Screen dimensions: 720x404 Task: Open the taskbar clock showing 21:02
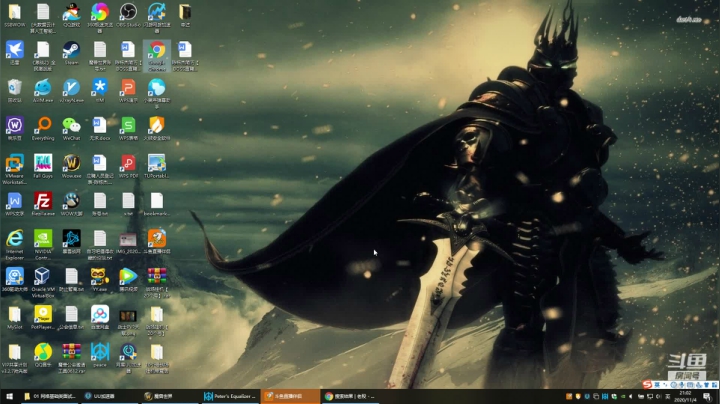[685, 396]
